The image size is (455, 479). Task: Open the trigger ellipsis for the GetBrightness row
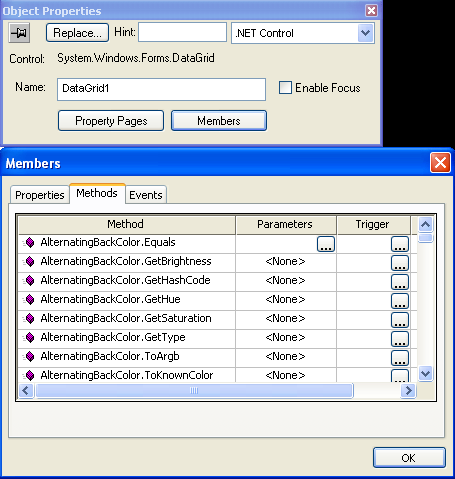tap(400, 263)
